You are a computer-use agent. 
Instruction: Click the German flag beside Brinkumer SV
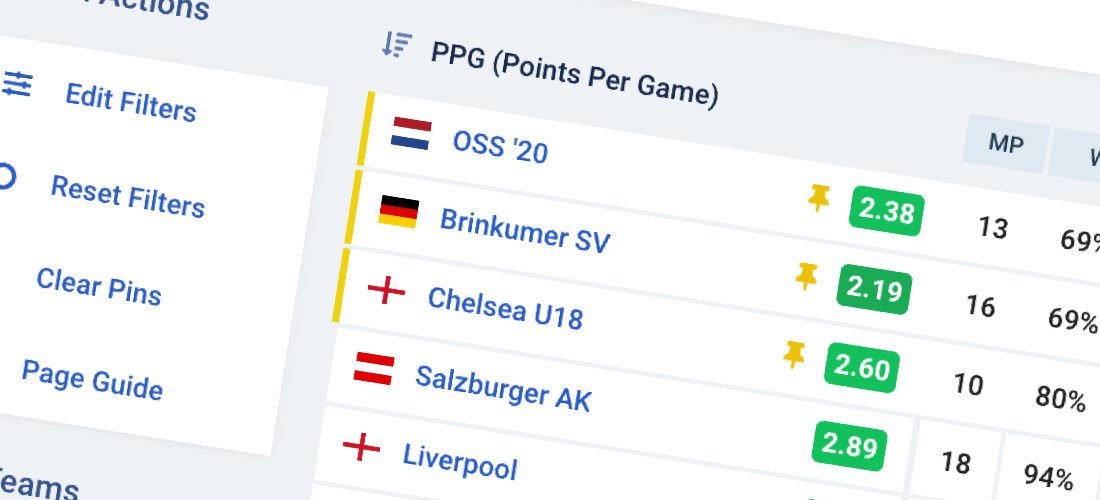click(x=398, y=212)
